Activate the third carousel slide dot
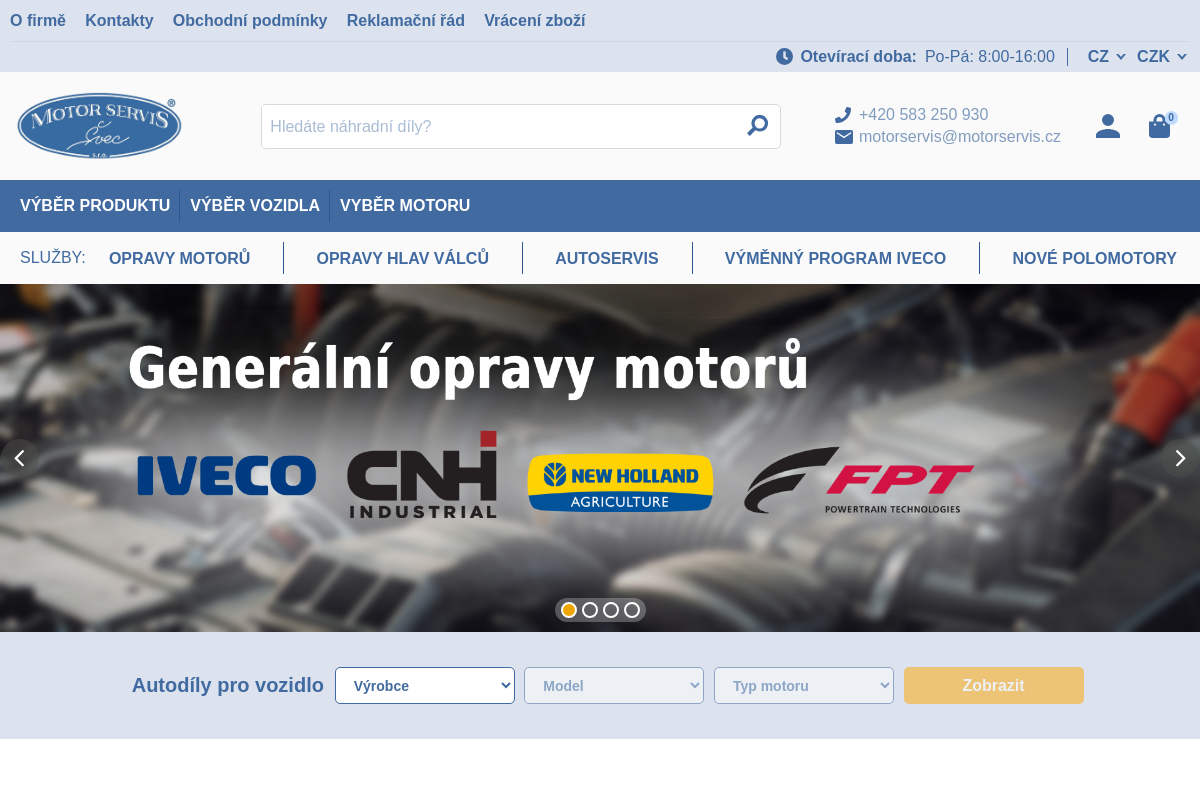1200x800 pixels. coord(611,610)
